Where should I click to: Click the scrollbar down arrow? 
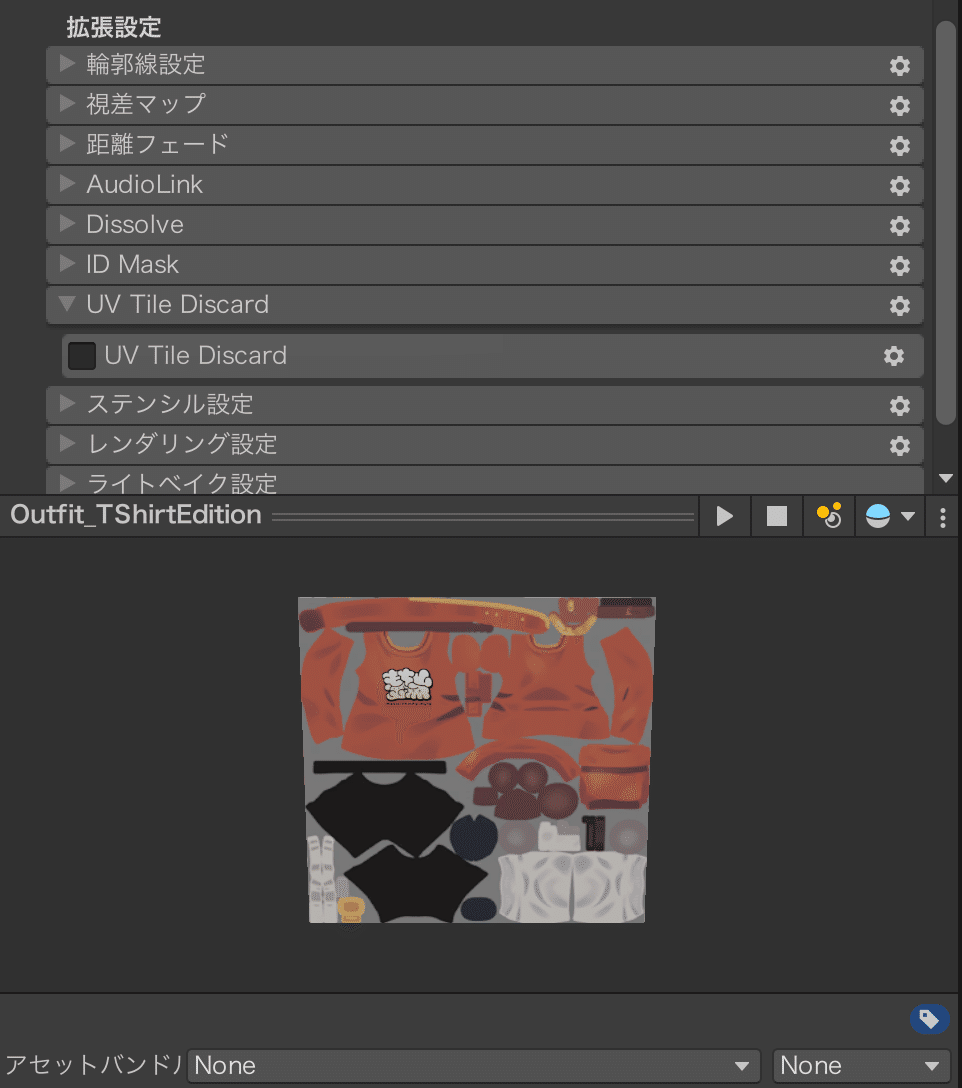pyautogui.click(x=945, y=478)
